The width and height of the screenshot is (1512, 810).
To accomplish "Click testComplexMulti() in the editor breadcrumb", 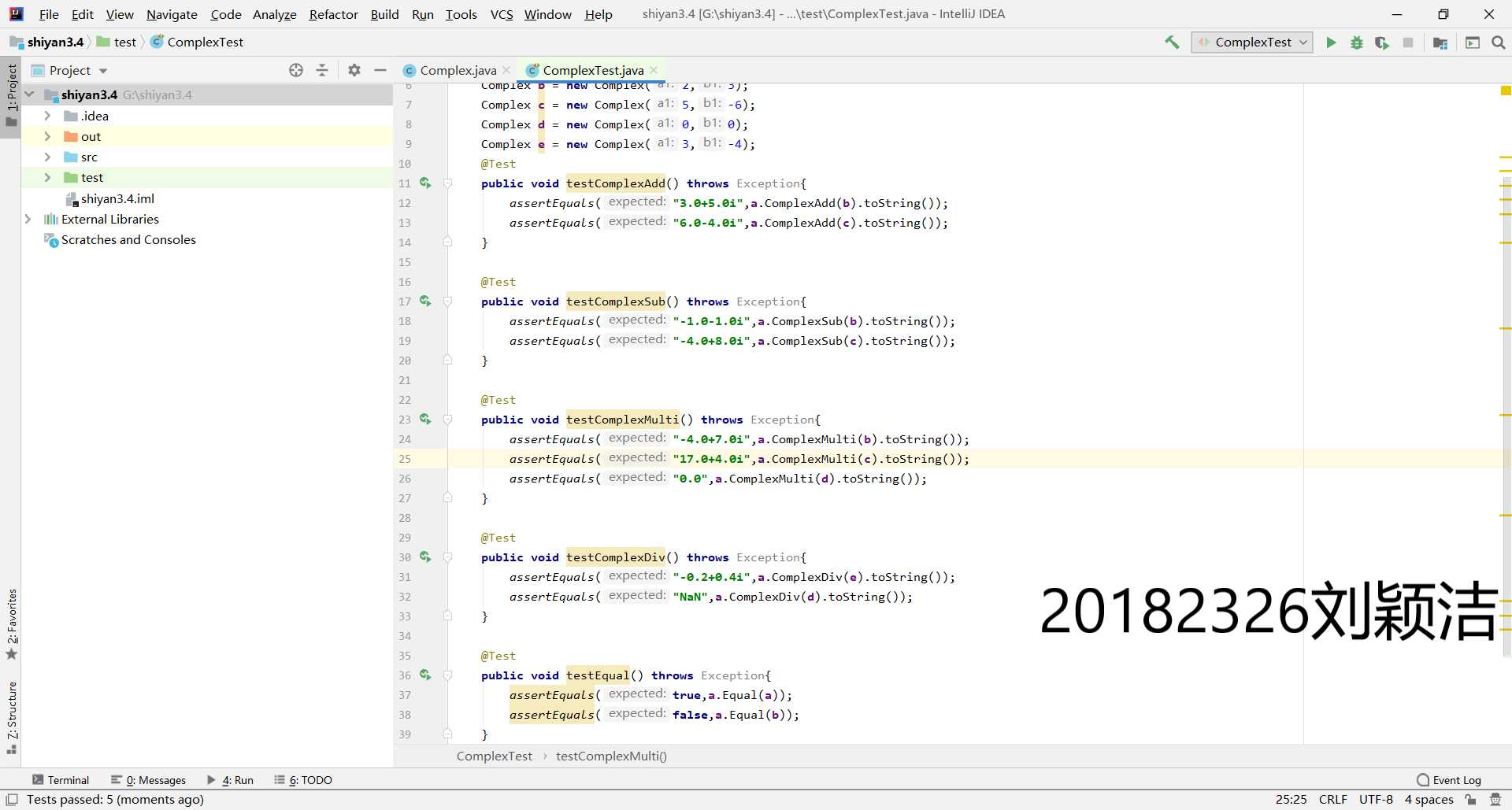I will pyautogui.click(x=611, y=756).
